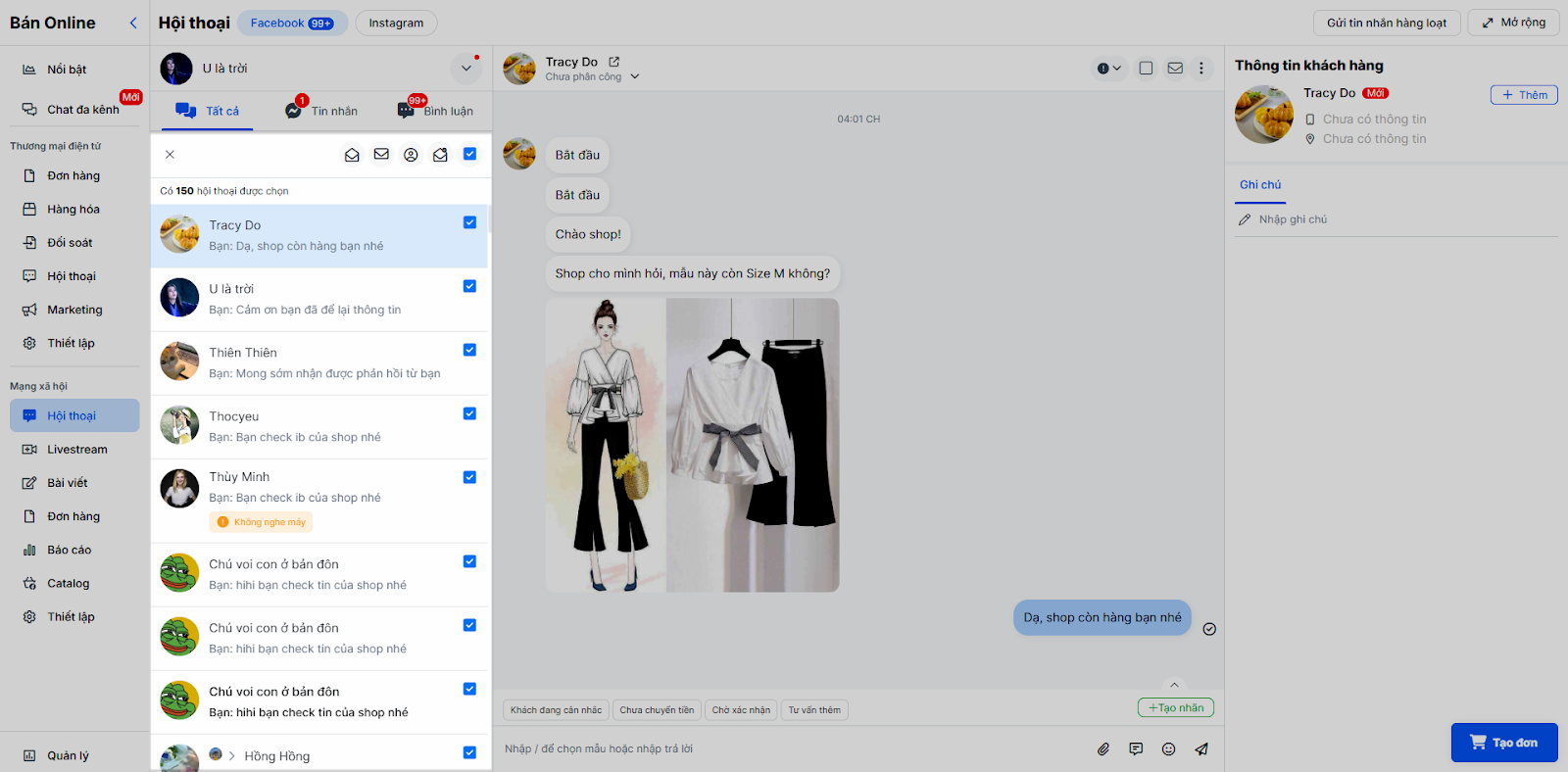Switch to the Instagram tab
The width and height of the screenshot is (1568, 772).
(x=396, y=24)
